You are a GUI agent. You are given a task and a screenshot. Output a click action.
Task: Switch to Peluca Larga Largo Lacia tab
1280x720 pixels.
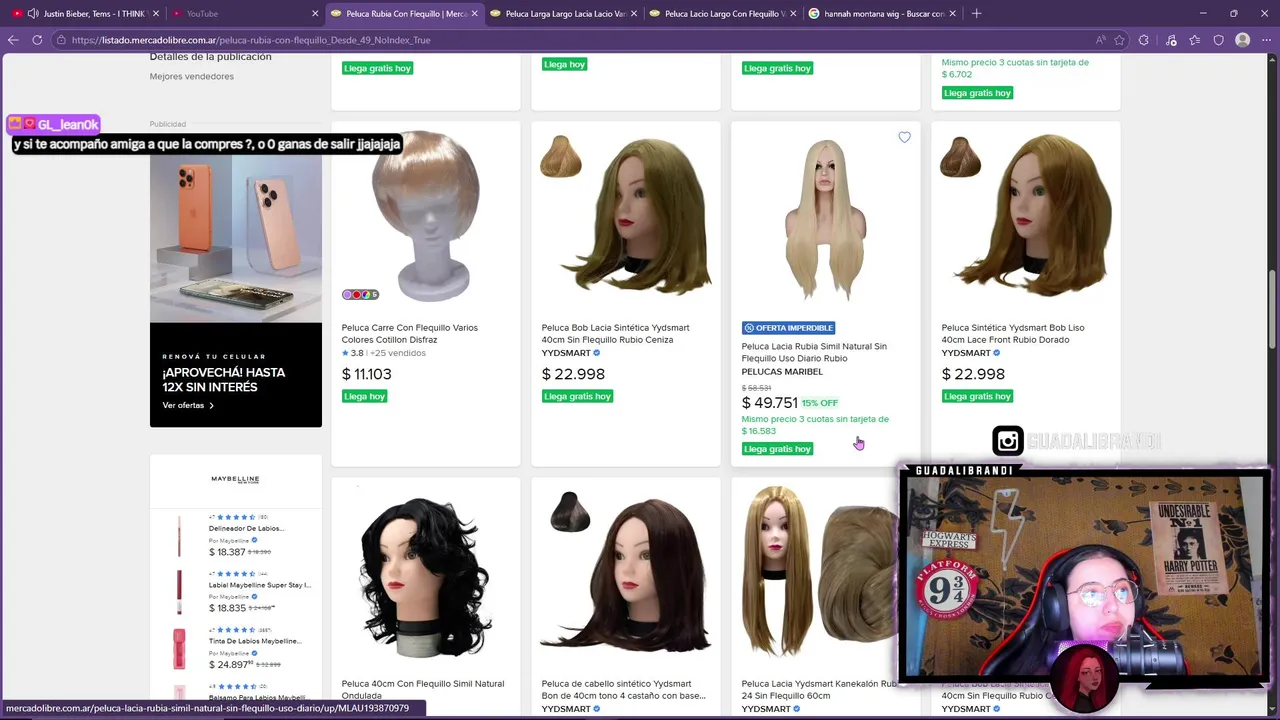point(563,13)
